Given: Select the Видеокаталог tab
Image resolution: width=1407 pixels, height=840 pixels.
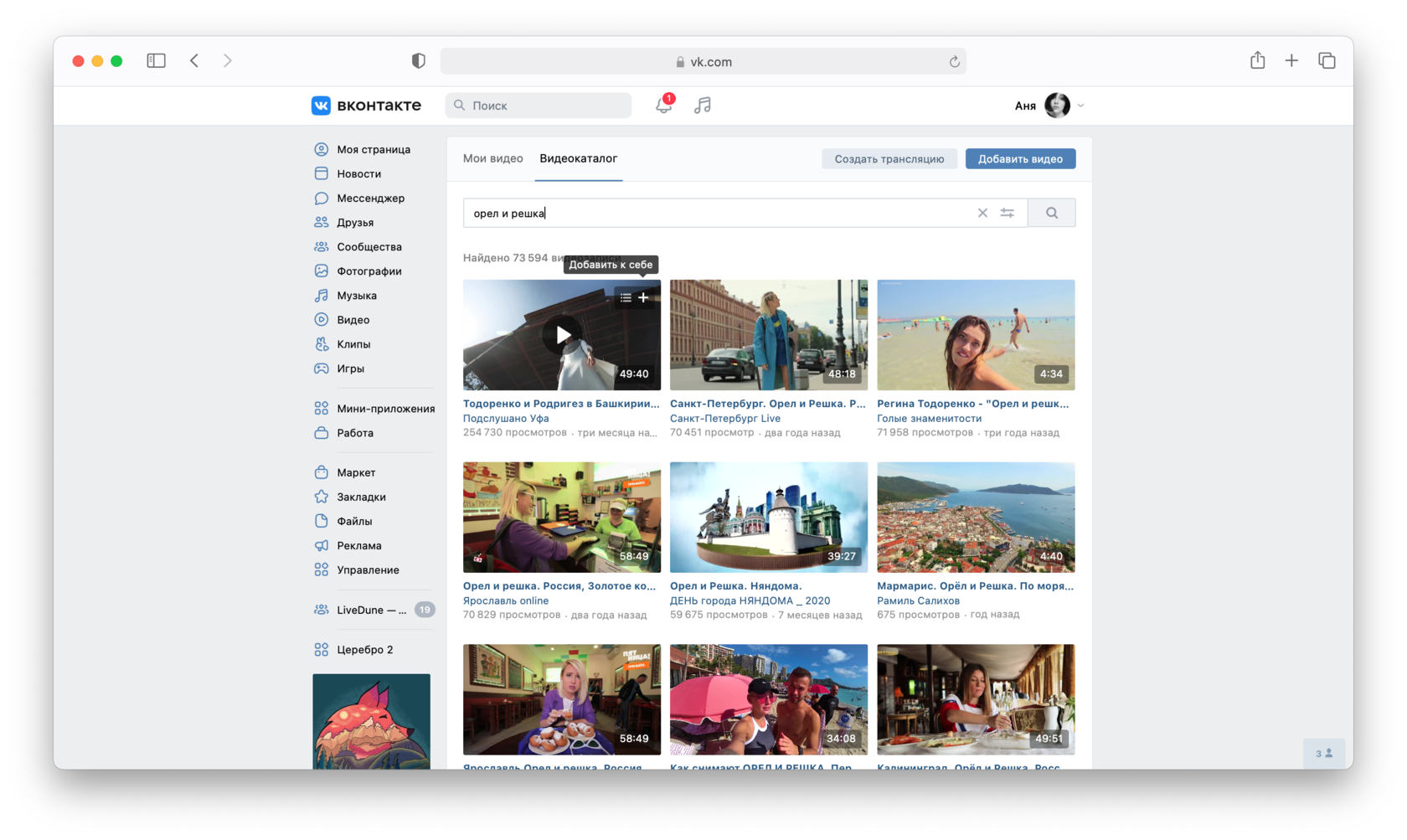Looking at the screenshot, I should click(x=578, y=158).
